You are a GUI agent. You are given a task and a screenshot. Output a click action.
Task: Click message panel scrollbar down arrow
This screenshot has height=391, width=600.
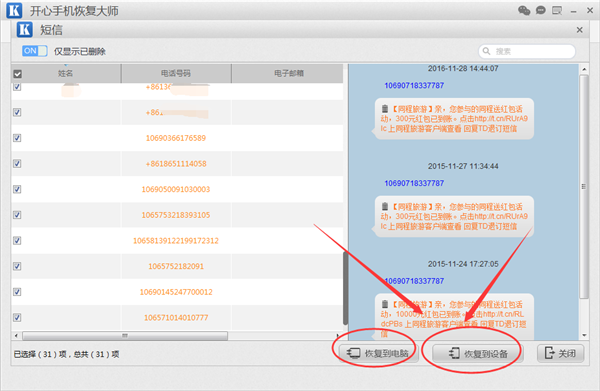coord(584,336)
